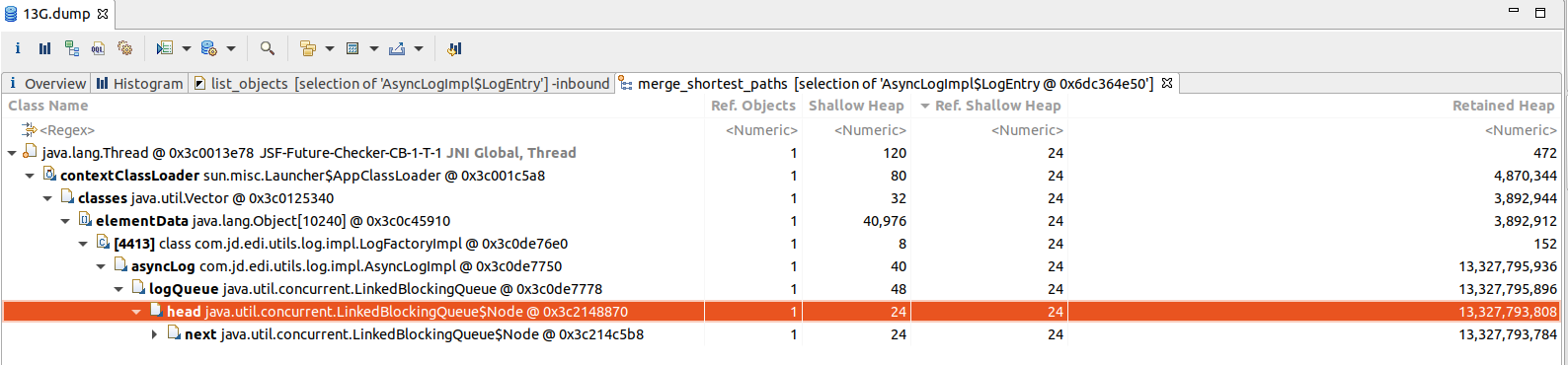Close the merge_shortest_paths tab
Screen dimensions: 1568x365
pos(1167,83)
